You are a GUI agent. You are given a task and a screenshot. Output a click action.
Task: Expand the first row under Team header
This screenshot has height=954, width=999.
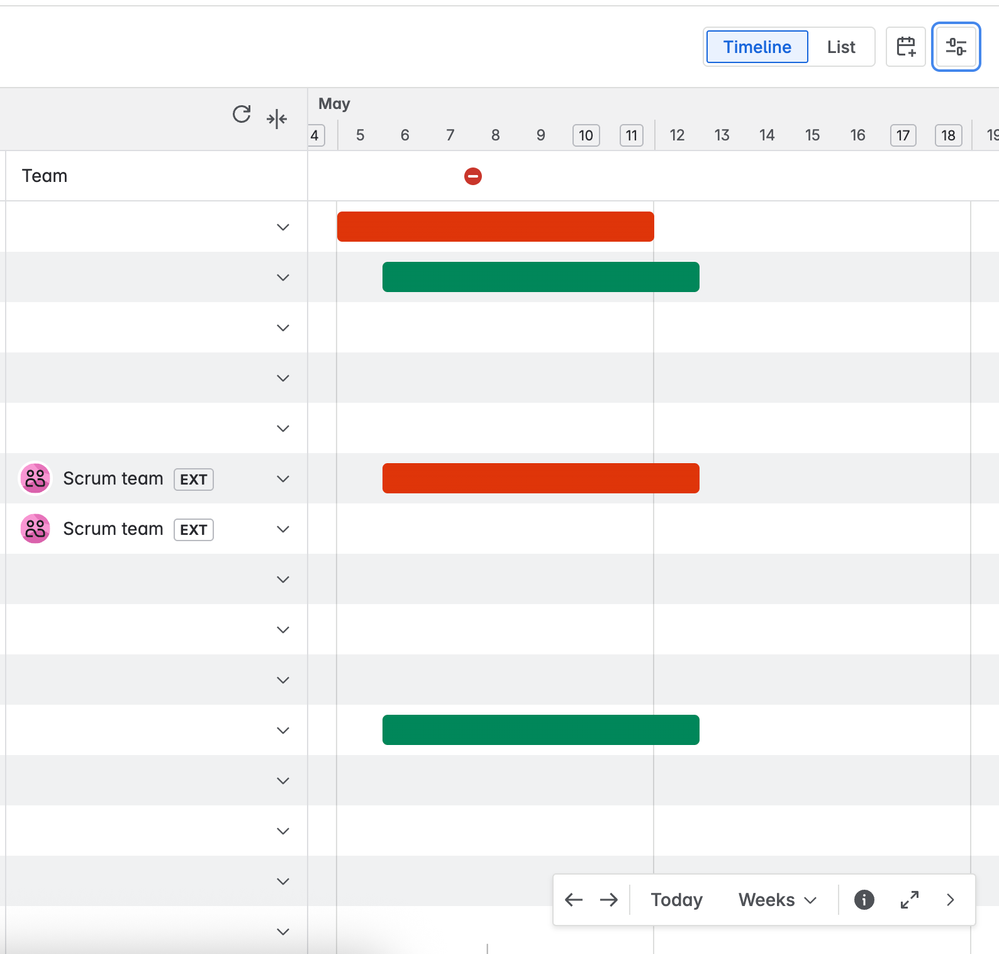pos(283,227)
